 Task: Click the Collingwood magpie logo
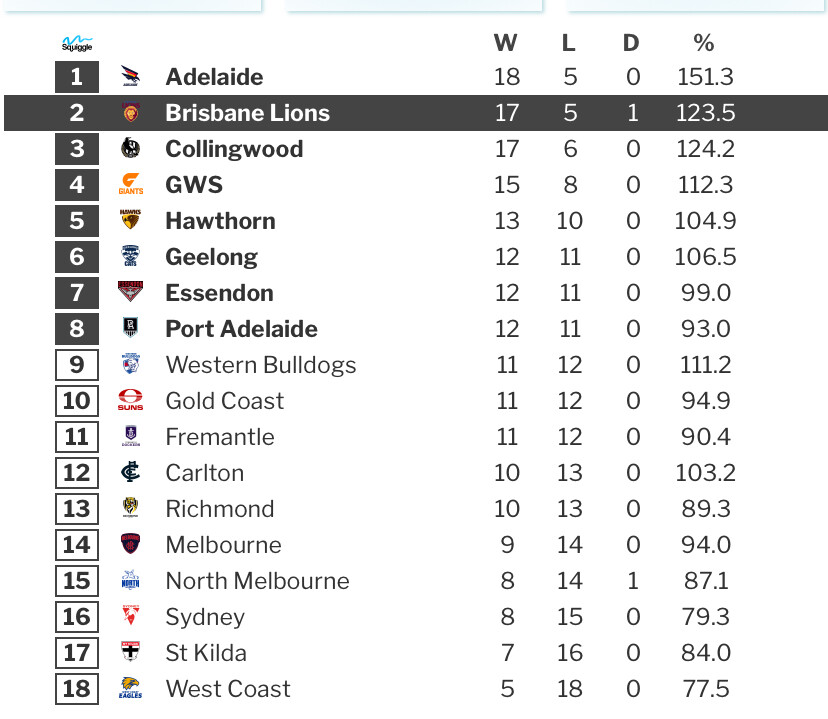coord(130,148)
